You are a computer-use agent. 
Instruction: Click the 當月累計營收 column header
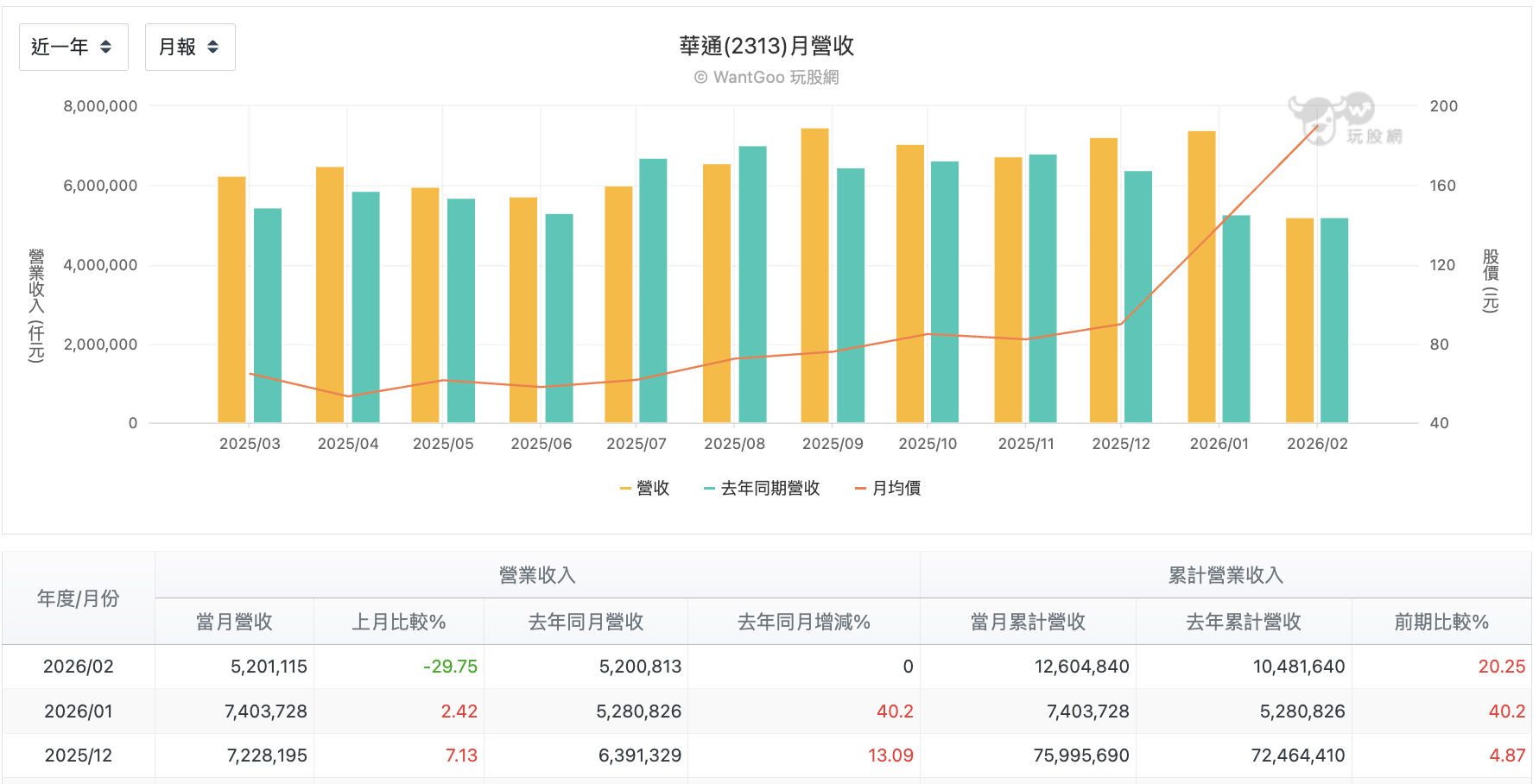pos(1028,622)
